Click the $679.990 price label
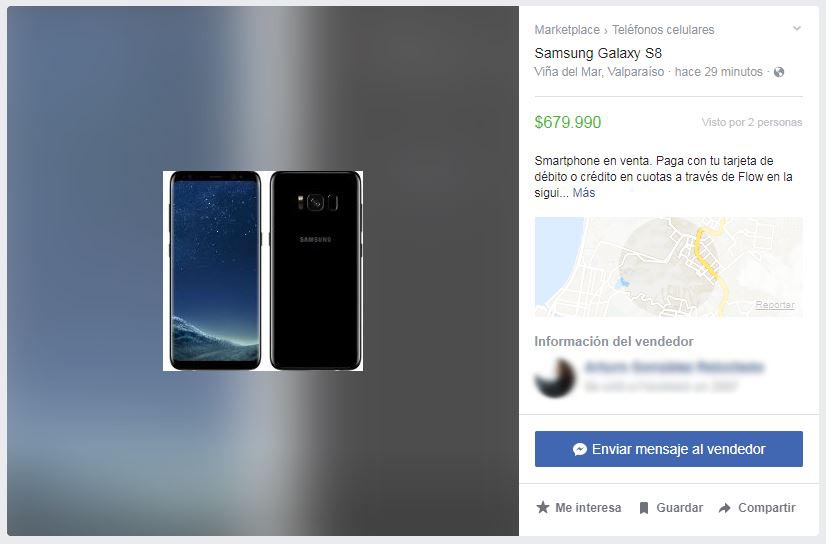This screenshot has width=826, height=544. pos(567,122)
